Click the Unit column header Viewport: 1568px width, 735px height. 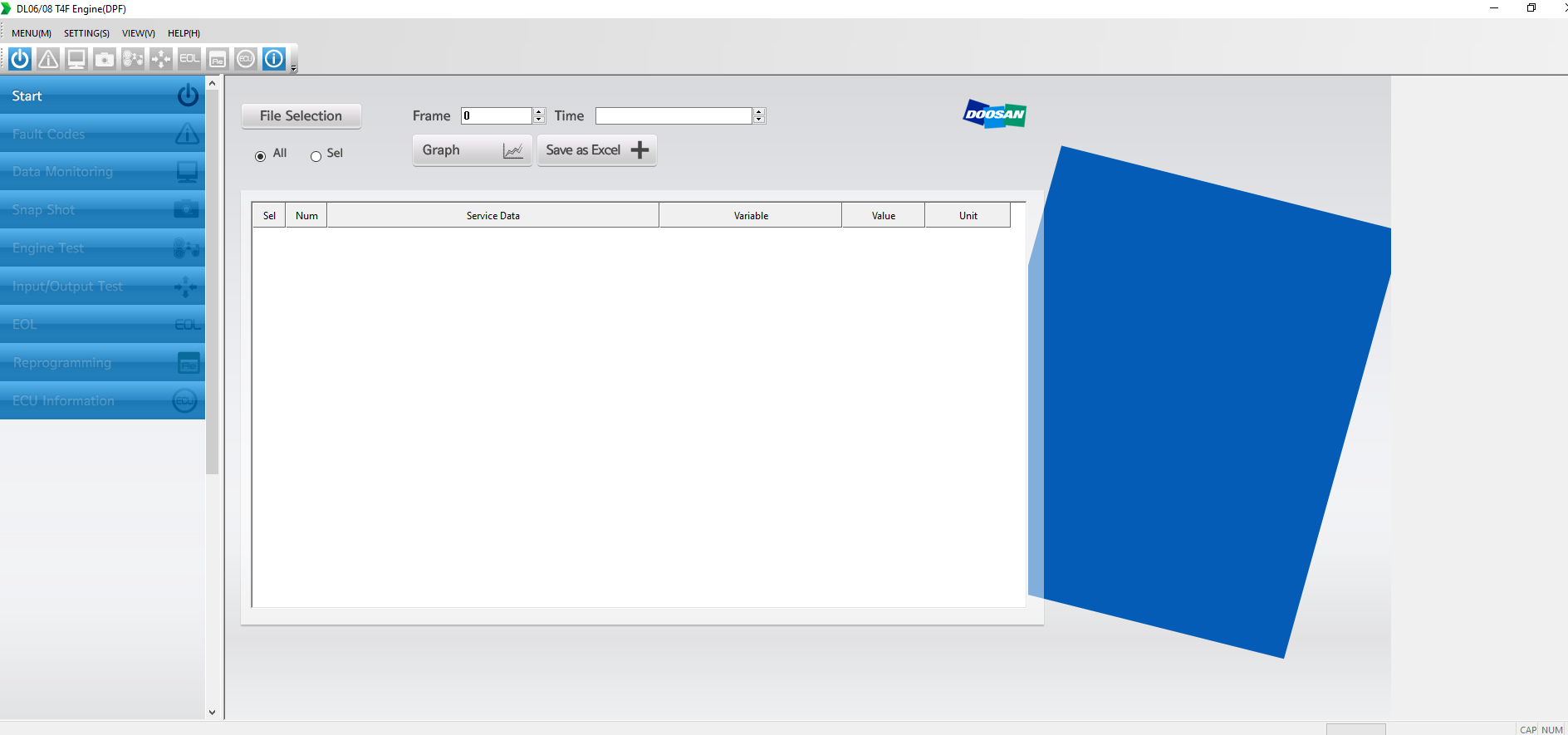click(x=968, y=215)
